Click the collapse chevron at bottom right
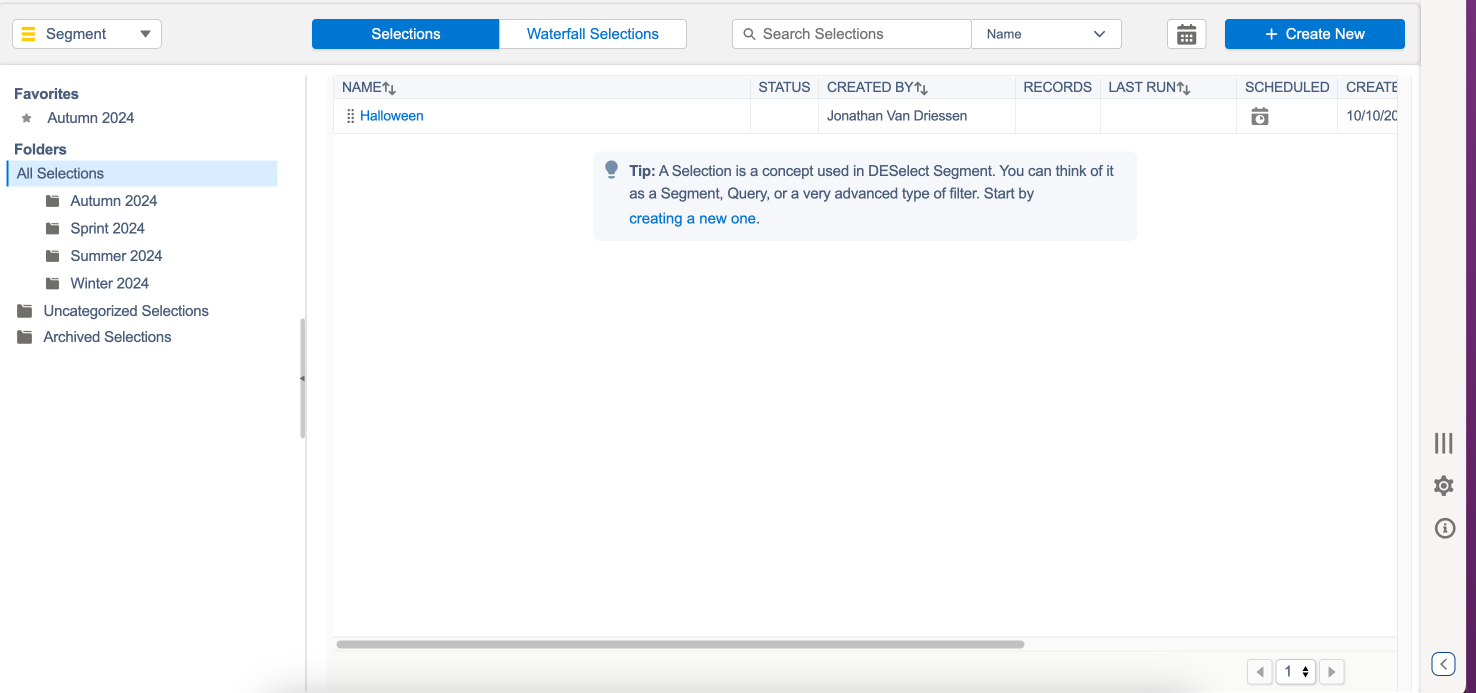 click(1443, 663)
